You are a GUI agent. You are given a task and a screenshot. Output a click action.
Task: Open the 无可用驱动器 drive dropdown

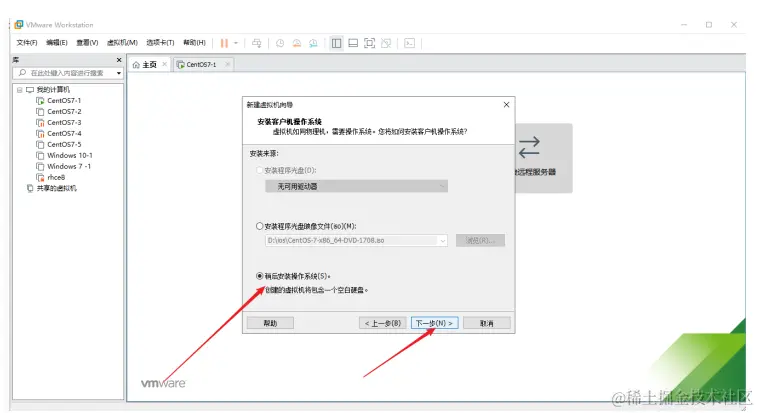pyautogui.click(x=356, y=186)
